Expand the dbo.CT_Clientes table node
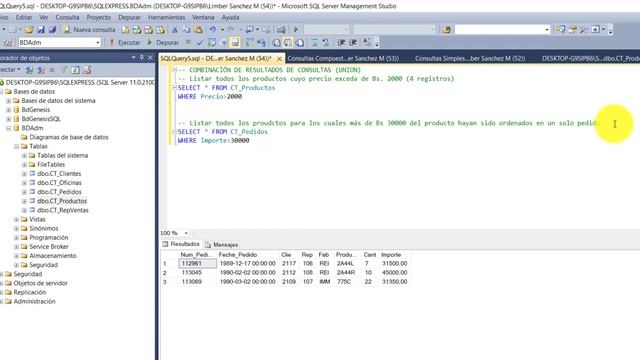 [x=24, y=174]
